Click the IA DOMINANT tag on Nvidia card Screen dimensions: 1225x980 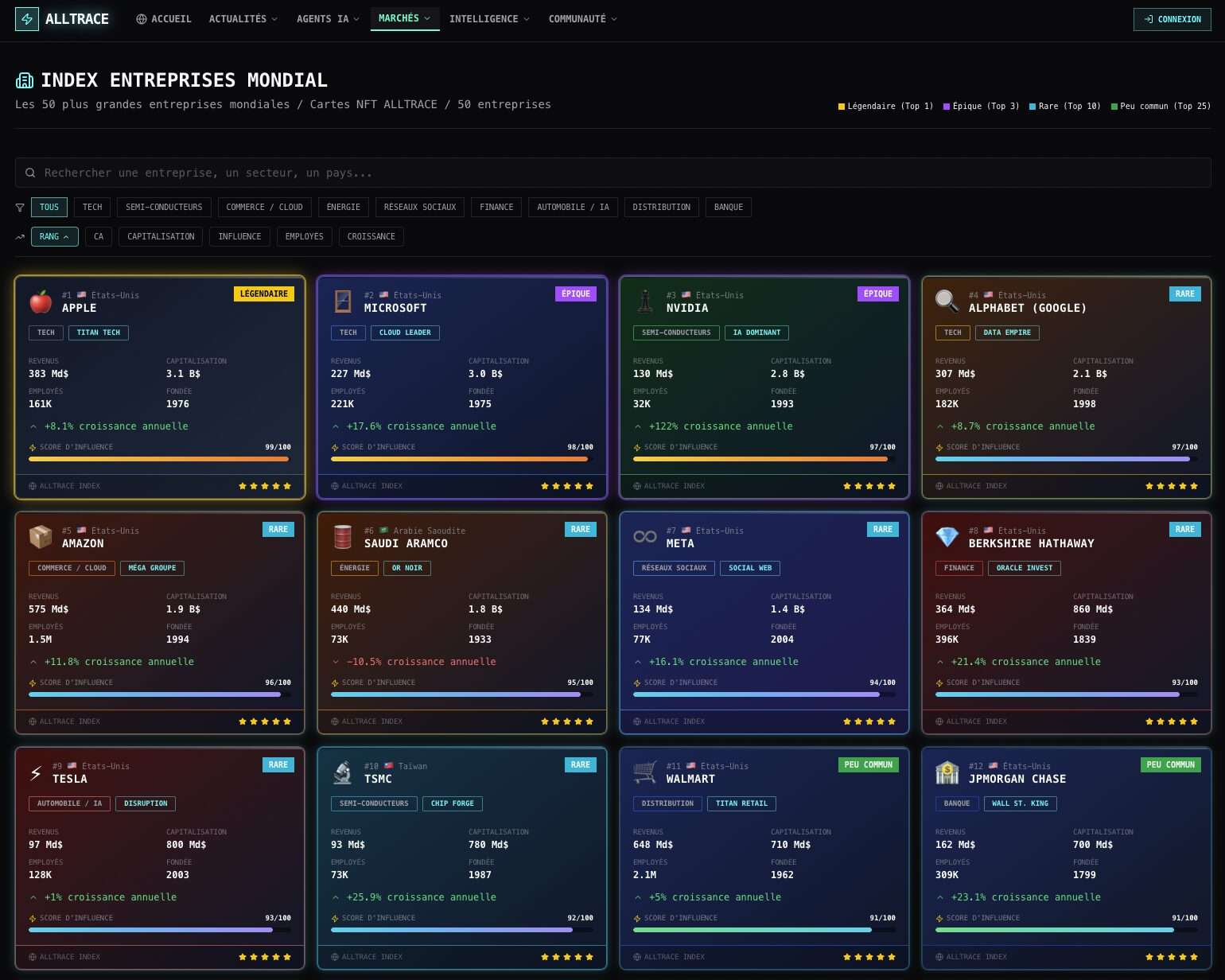coord(757,333)
